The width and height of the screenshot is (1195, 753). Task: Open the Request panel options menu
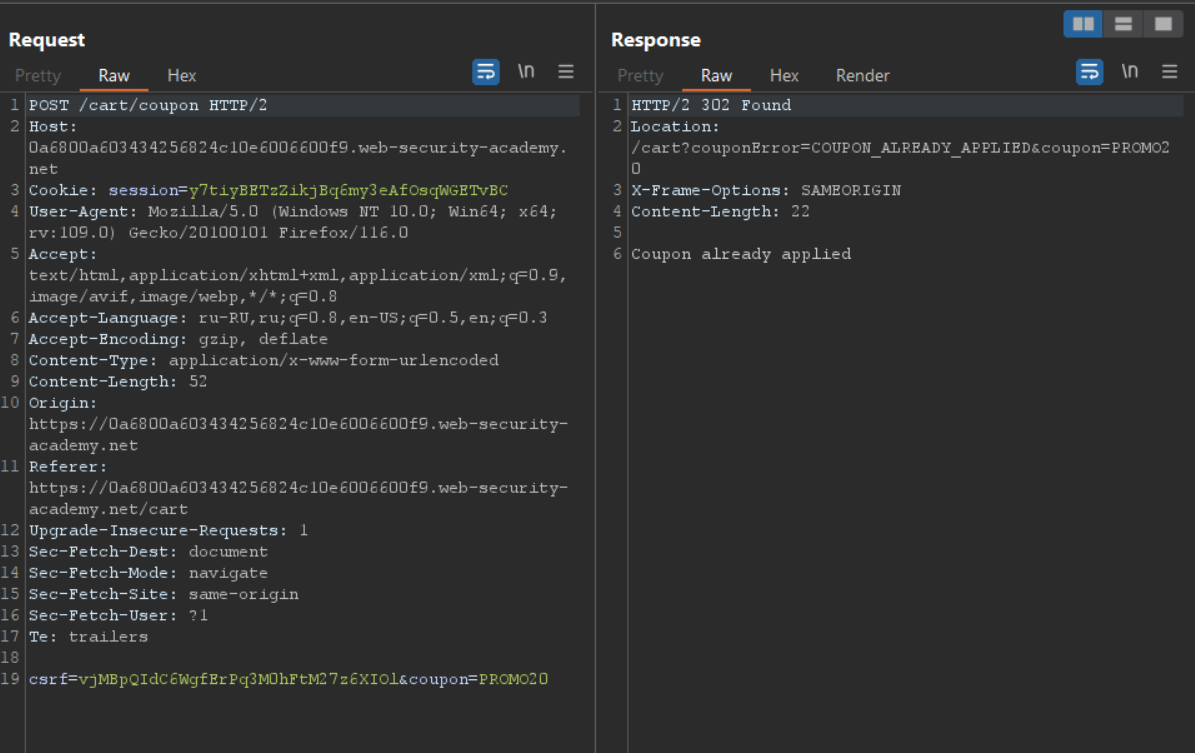pyautogui.click(x=566, y=72)
